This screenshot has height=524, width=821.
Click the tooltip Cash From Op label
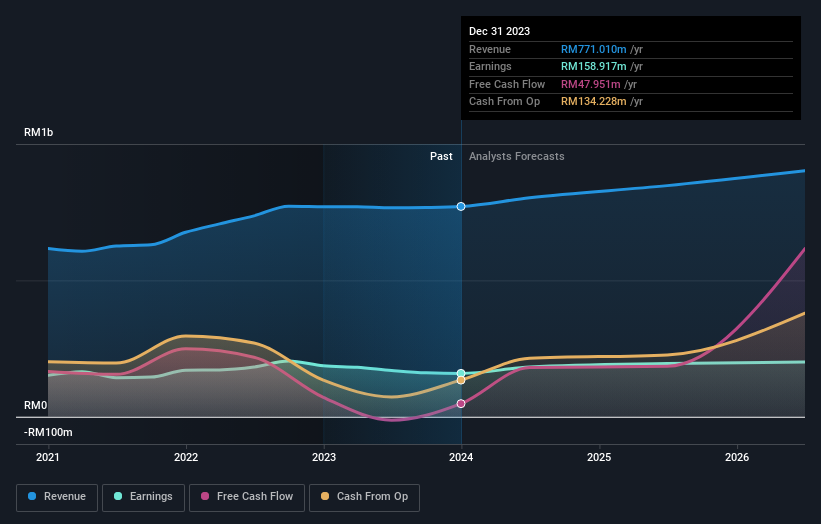point(504,102)
